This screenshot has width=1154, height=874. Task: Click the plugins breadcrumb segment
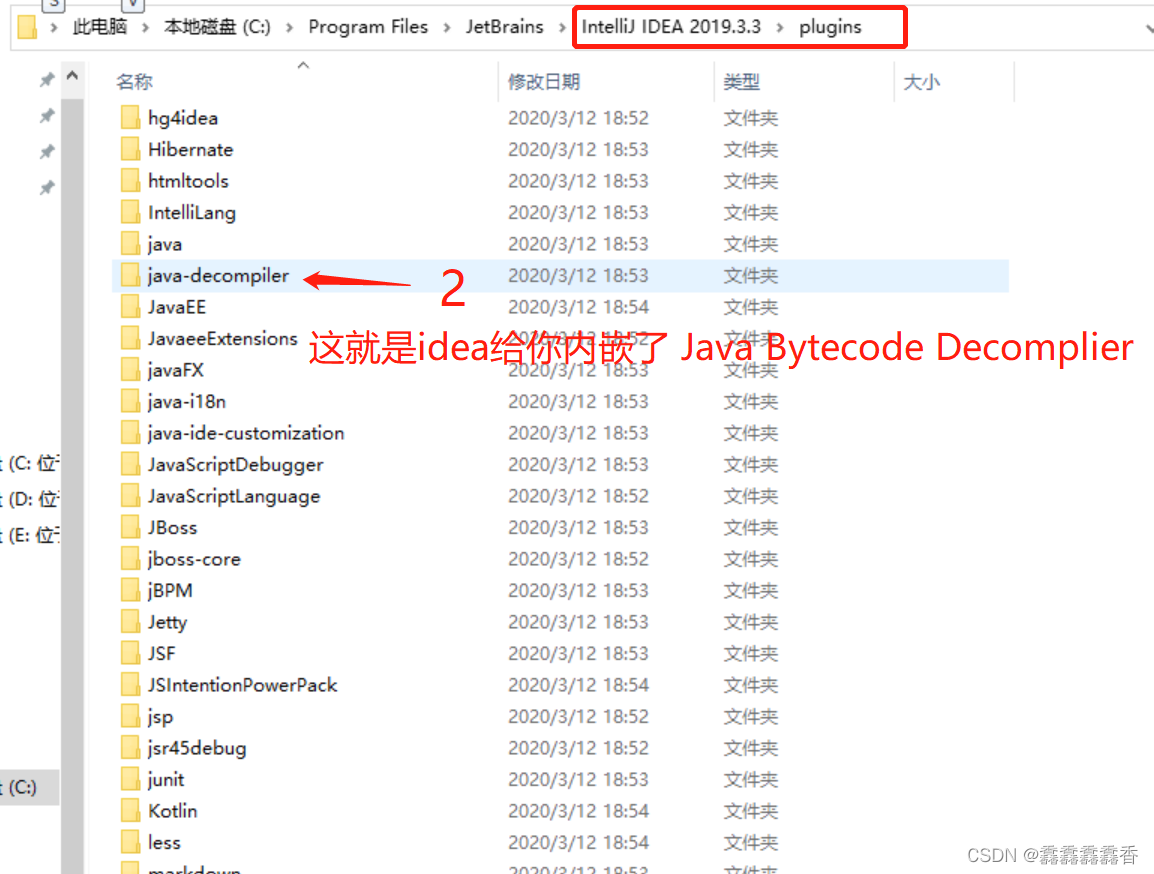830,27
